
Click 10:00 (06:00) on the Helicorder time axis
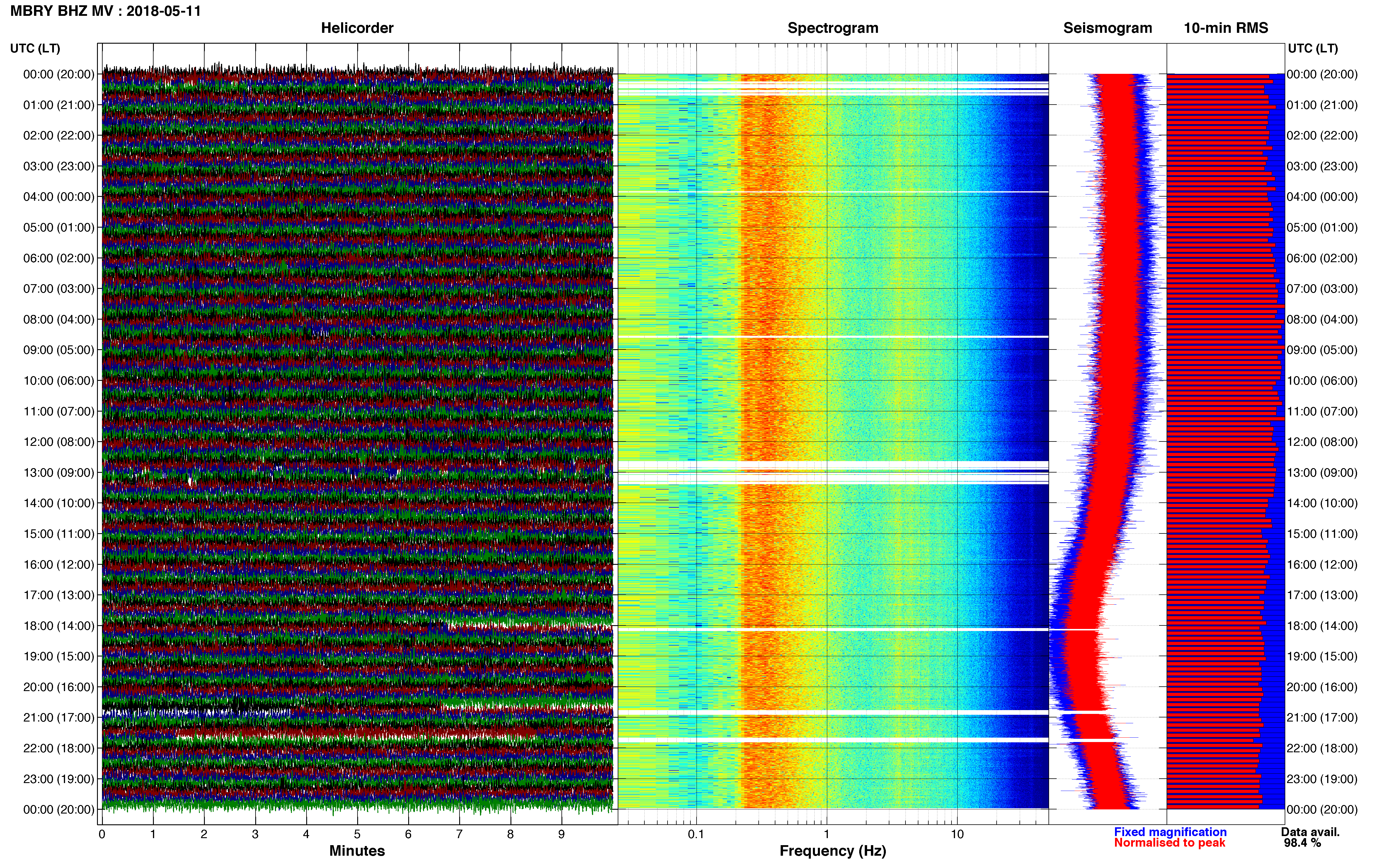point(59,381)
